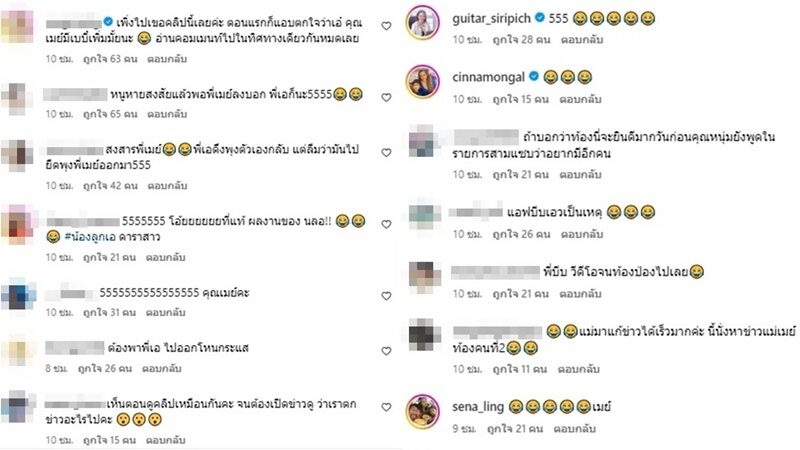Open the #น้องลูกเอ hashtag

[89, 237]
